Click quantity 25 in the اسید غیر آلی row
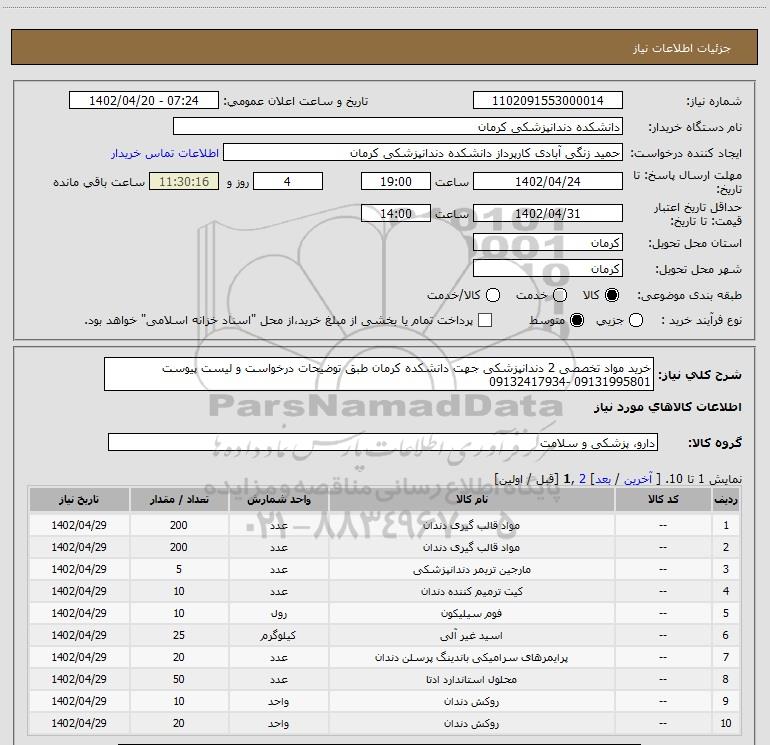This screenshot has height=745, width=770. tap(179, 635)
